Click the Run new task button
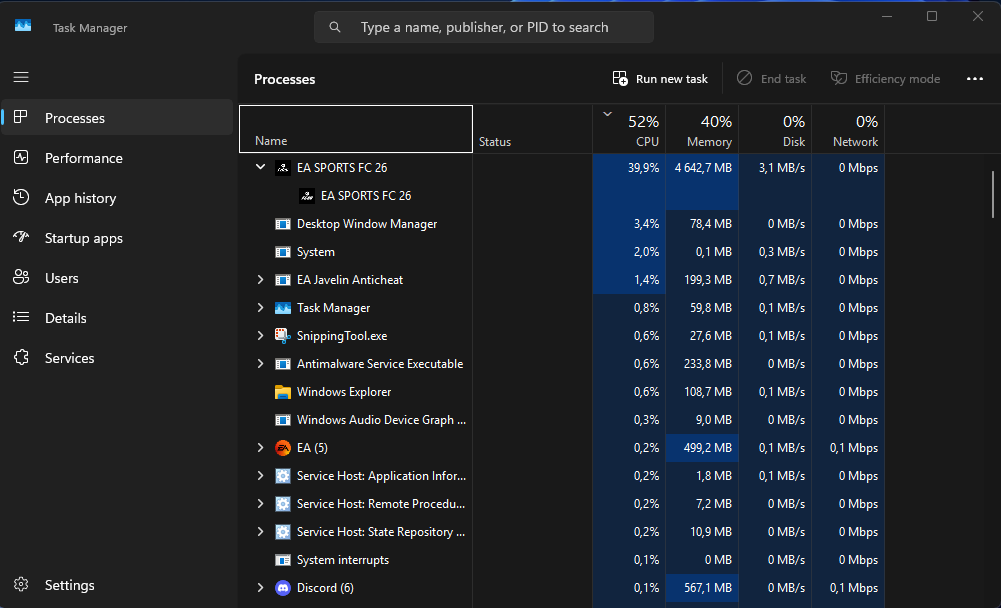Image resolution: width=1001 pixels, height=608 pixels. pos(660,79)
